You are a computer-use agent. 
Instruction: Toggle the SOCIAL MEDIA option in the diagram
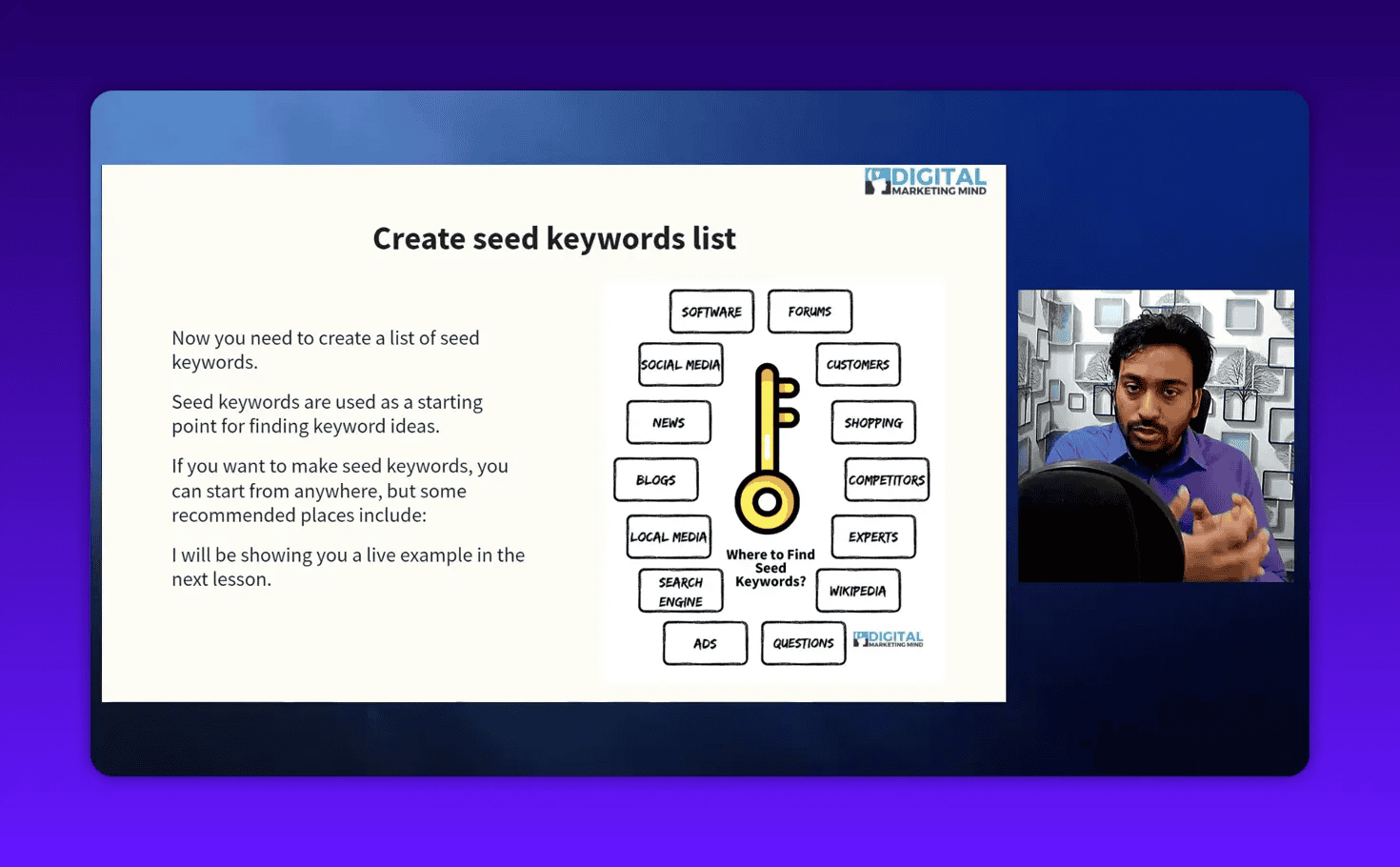tap(680, 365)
